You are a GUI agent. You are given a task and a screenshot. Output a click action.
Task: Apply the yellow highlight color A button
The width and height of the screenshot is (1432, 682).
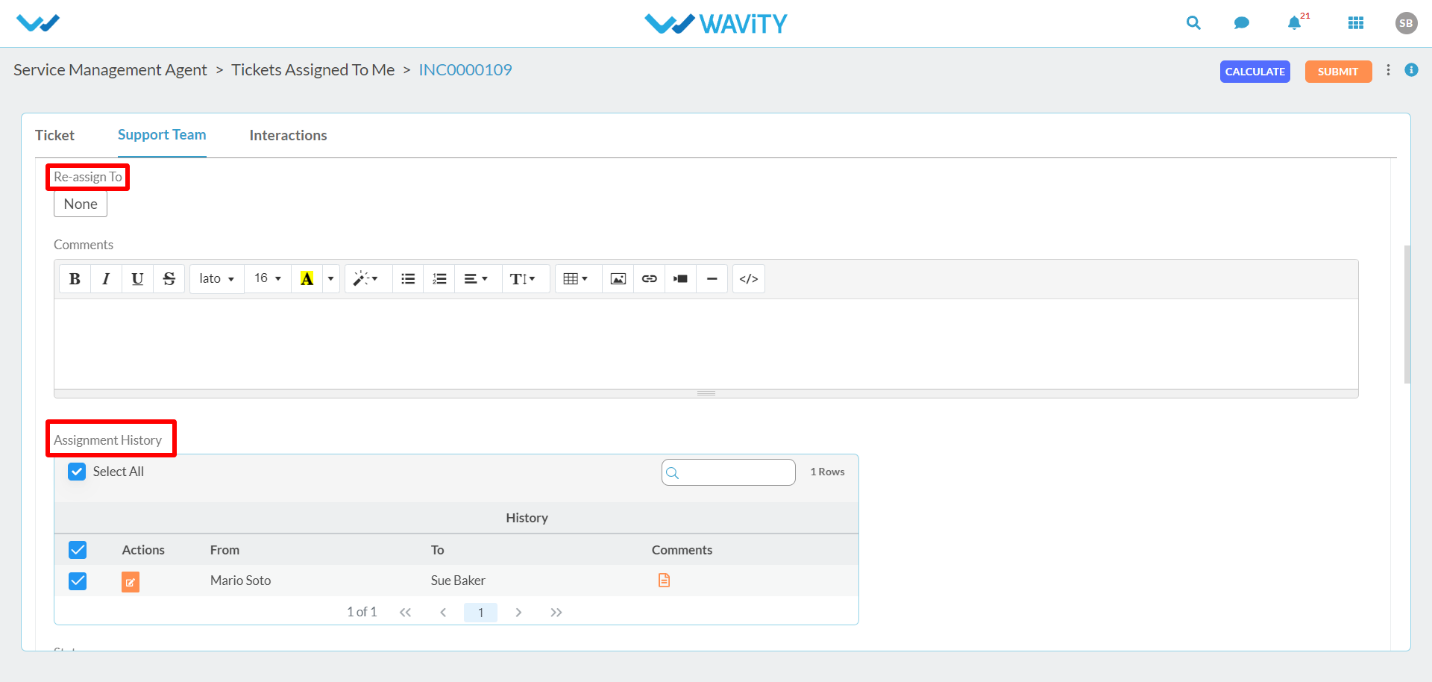(x=307, y=279)
